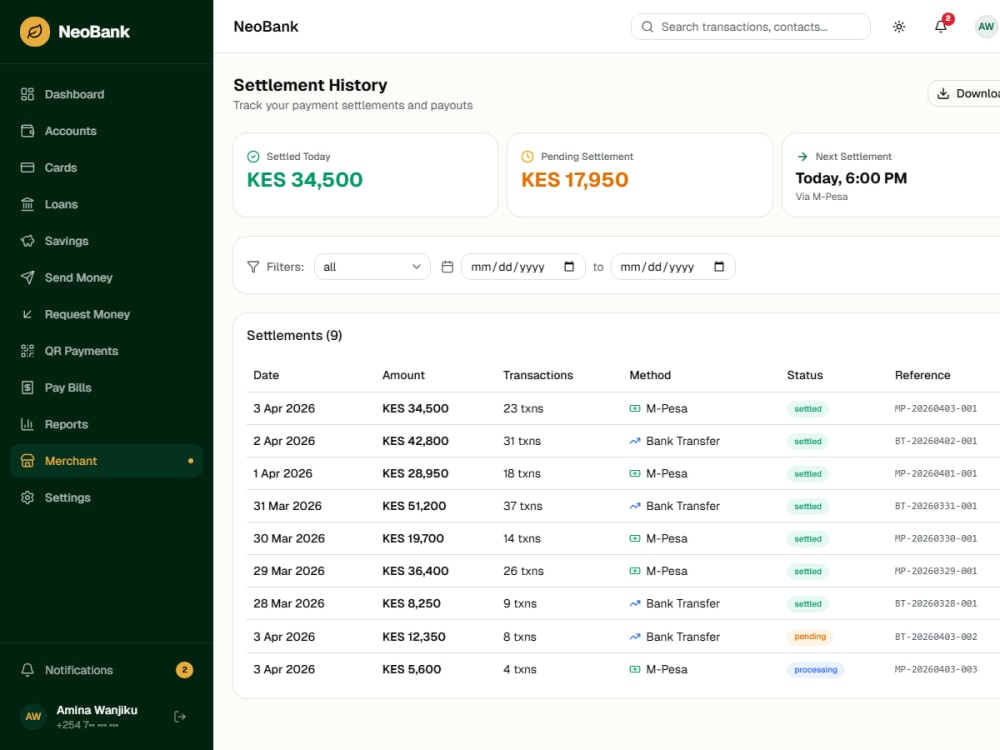Screen dimensions: 1000x750
Task: Click the Filters funnel icon
Action: 253,267
